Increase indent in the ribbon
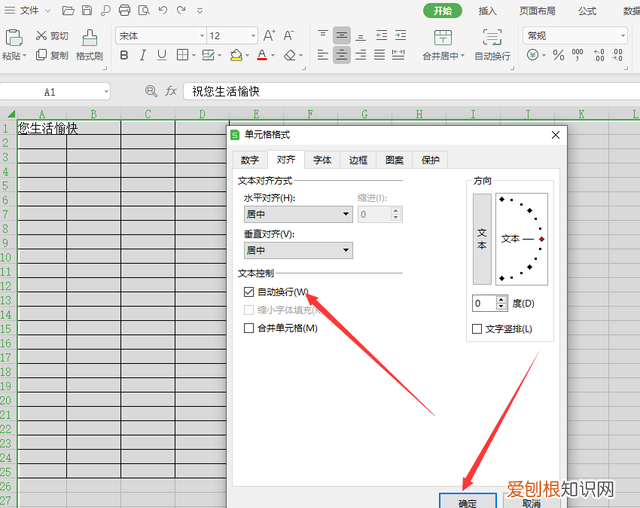640x508 pixels. [x=400, y=35]
